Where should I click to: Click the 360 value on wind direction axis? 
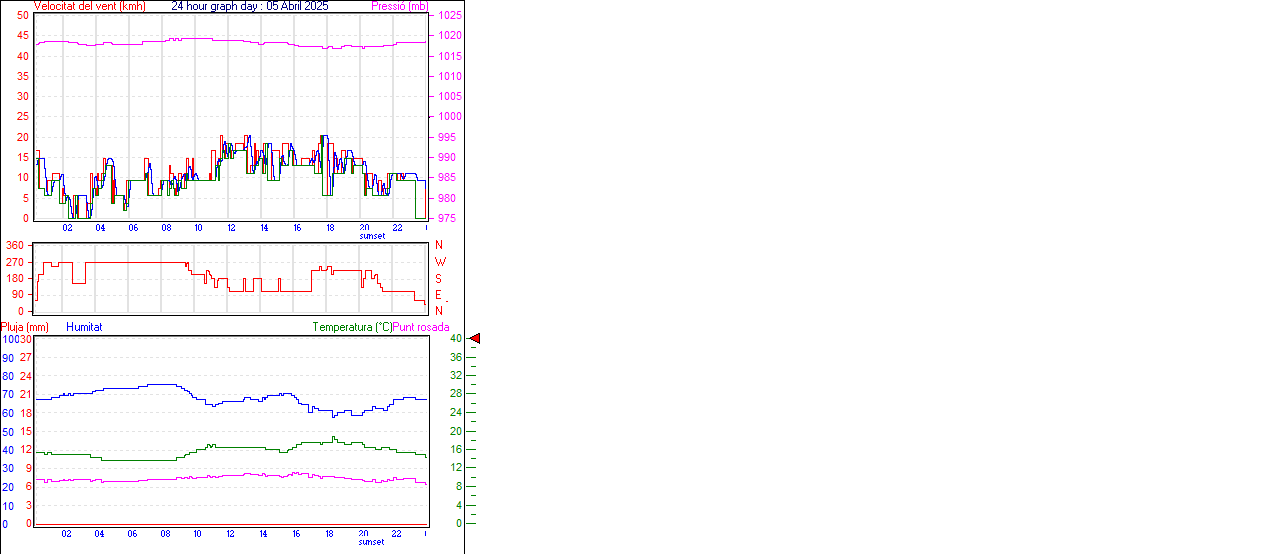click(15, 245)
